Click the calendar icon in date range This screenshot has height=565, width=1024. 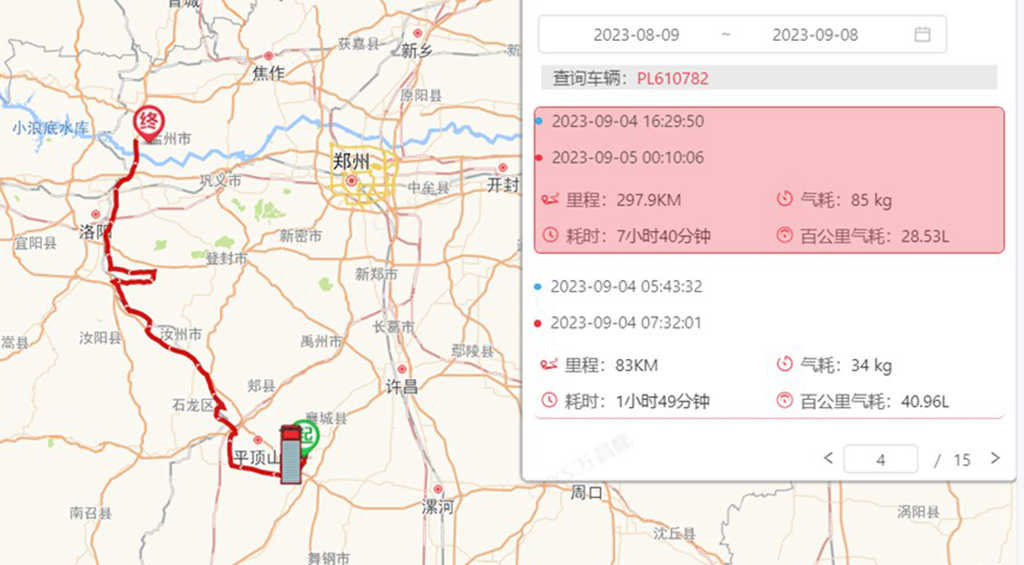point(922,35)
